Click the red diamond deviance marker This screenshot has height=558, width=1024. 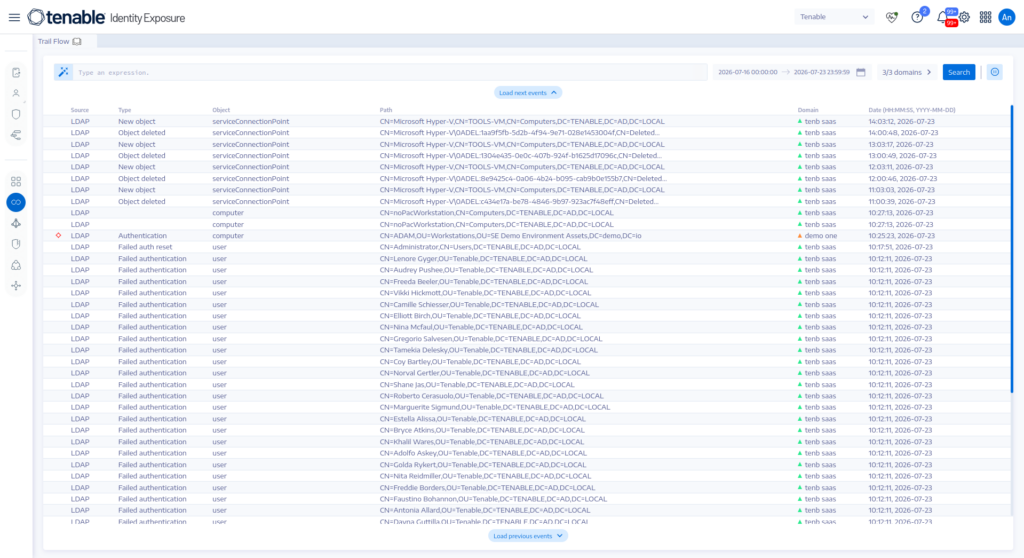coord(59,235)
